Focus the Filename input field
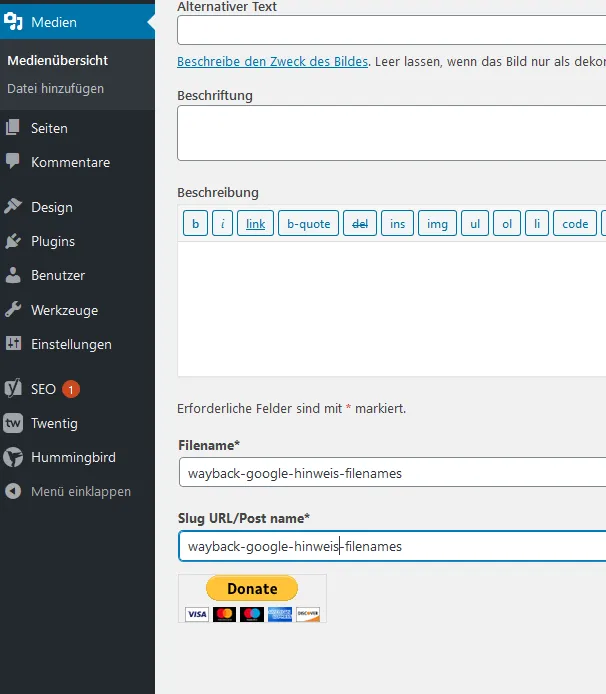The image size is (606, 694). pos(392,473)
